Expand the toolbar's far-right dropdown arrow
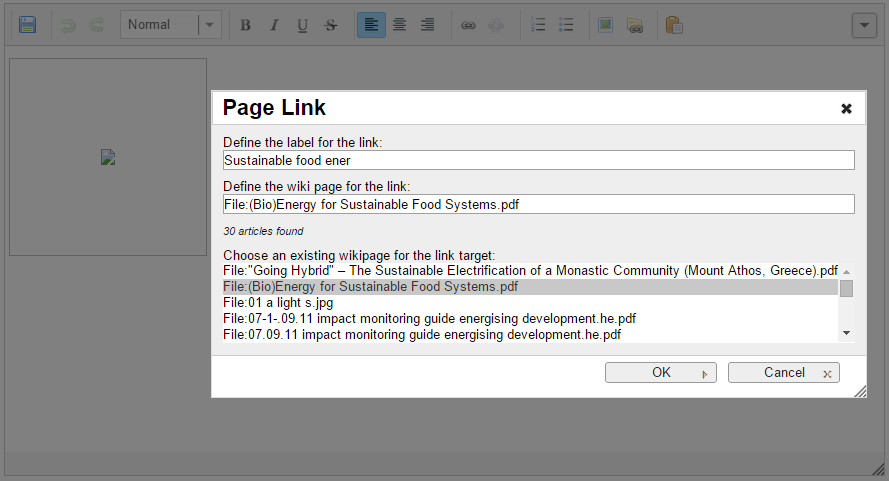The width and height of the screenshot is (889, 481). (x=864, y=25)
